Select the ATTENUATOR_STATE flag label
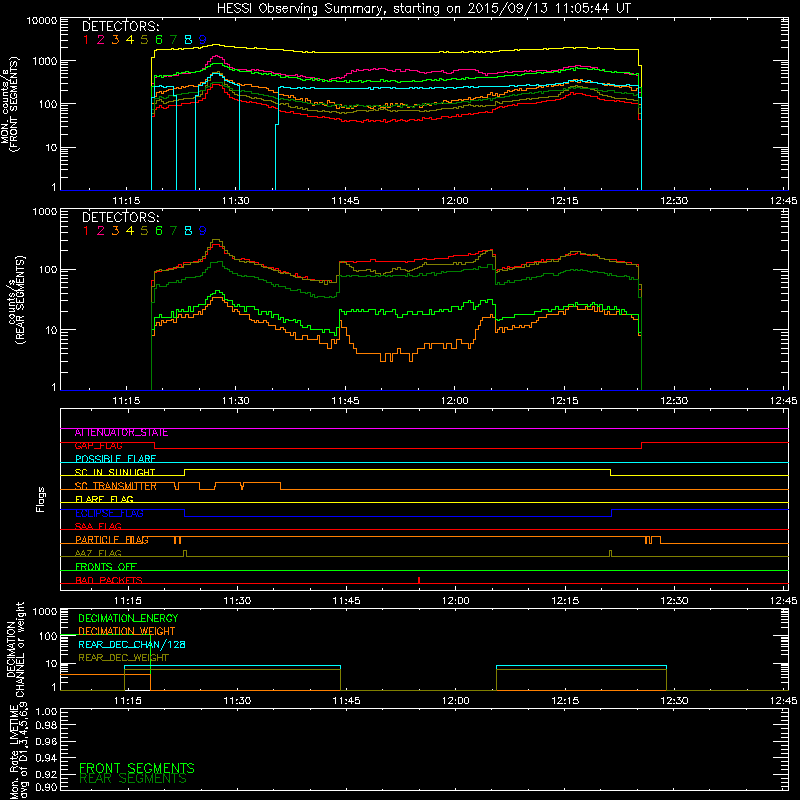 (x=121, y=433)
